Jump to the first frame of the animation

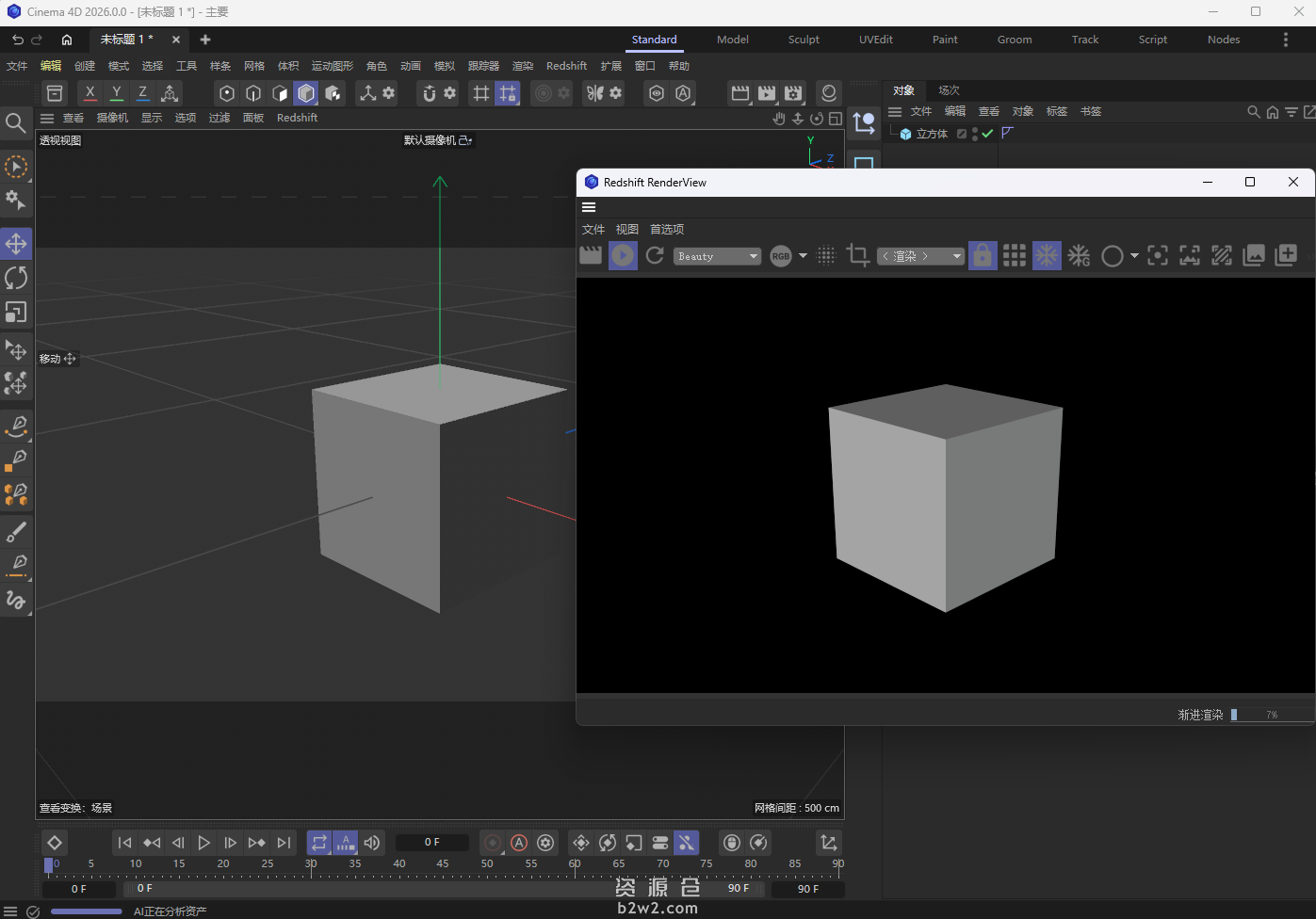pyautogui.click(x=124, y=843)
